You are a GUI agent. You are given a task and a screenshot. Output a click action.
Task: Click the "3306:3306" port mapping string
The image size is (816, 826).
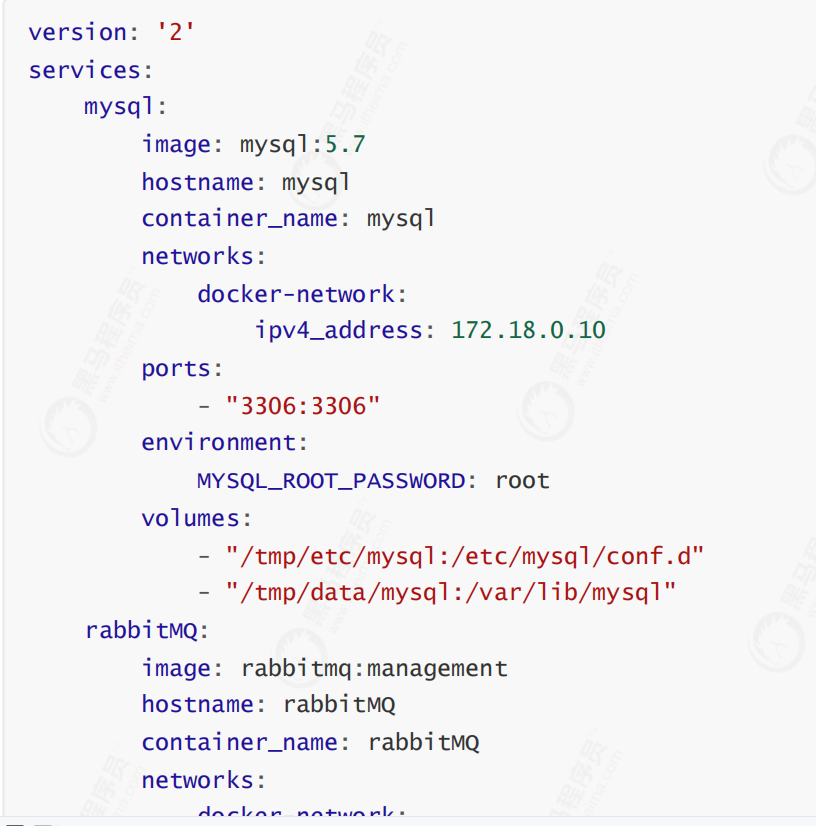303,406
